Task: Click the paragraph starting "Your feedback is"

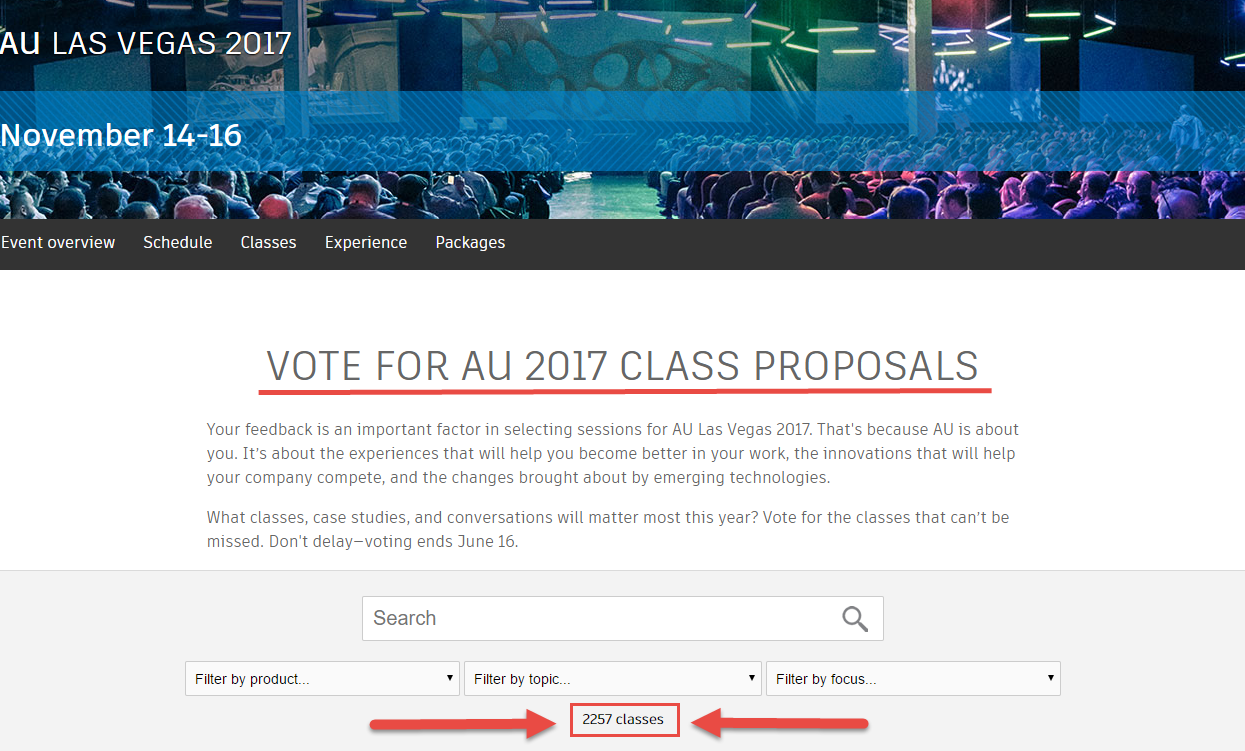Action: pyautogui.click(x=612, y=453)
